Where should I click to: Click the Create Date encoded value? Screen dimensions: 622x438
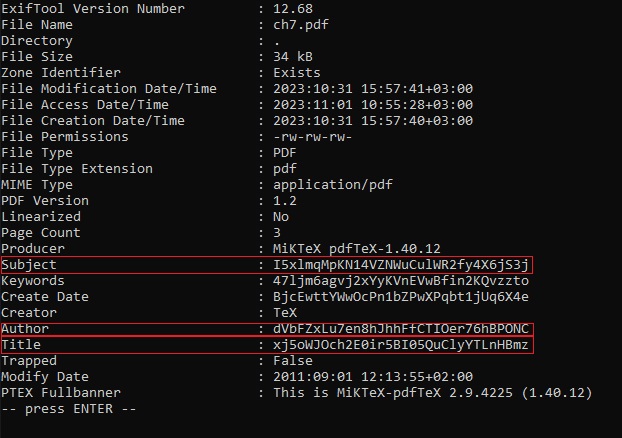click(x=401, y=297)
